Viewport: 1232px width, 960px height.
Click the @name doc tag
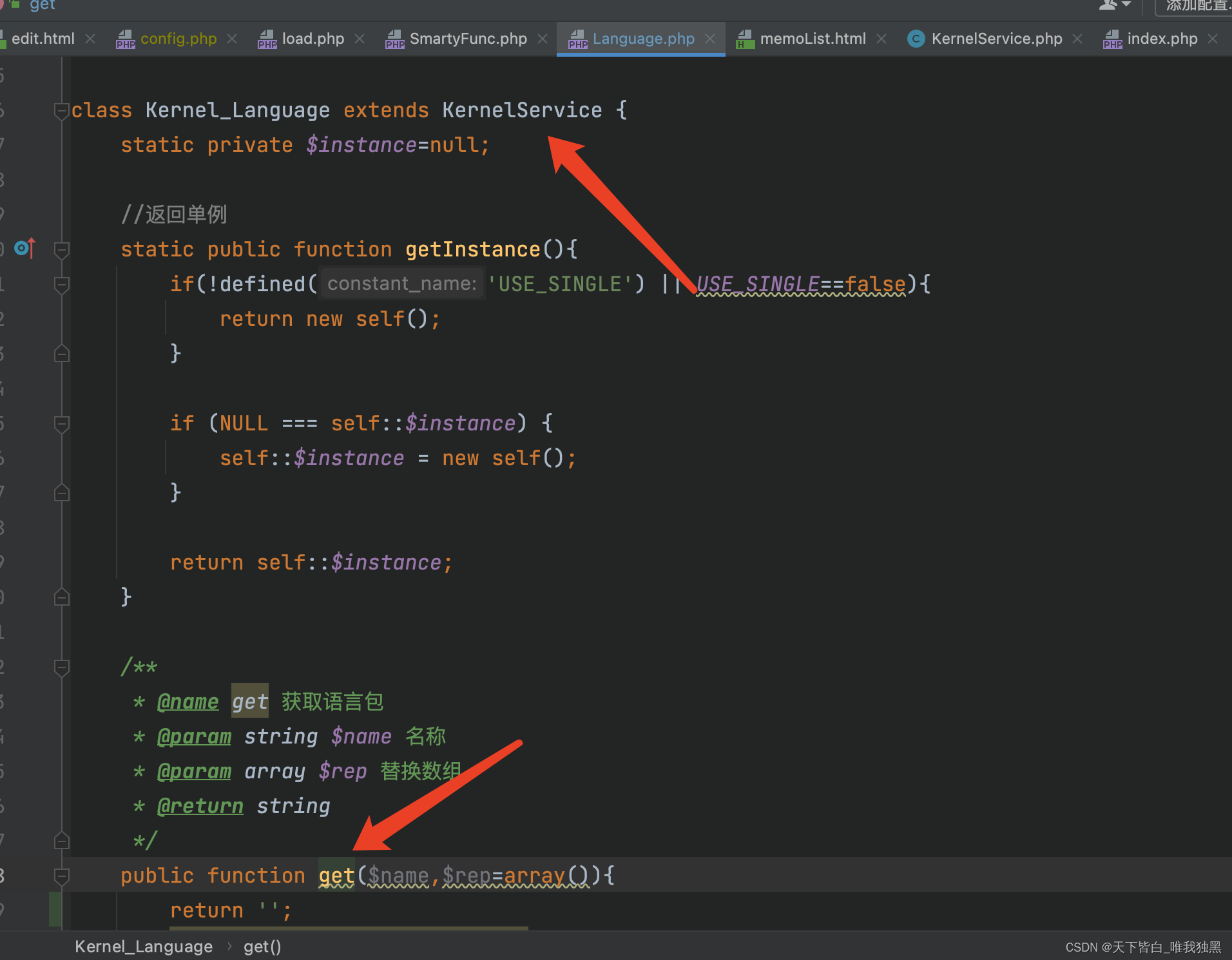click(188, 702)
